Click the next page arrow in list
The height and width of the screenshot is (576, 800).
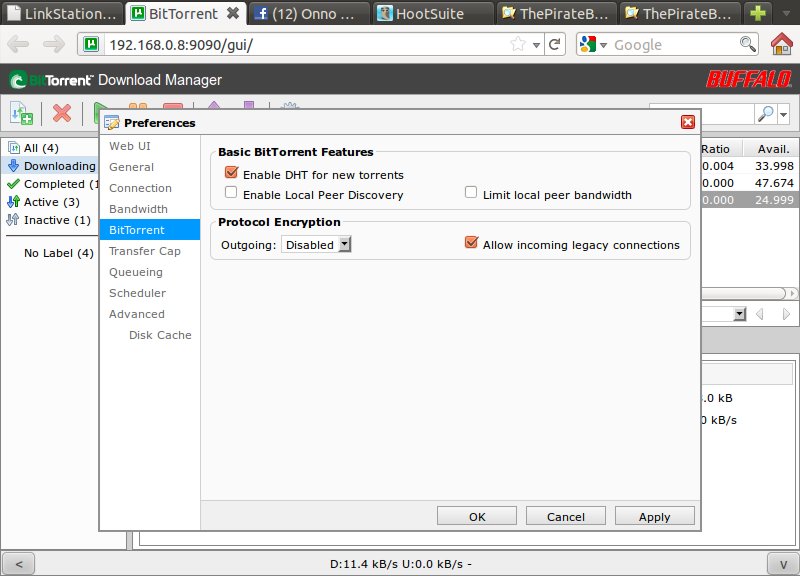[x=786, y=314]
